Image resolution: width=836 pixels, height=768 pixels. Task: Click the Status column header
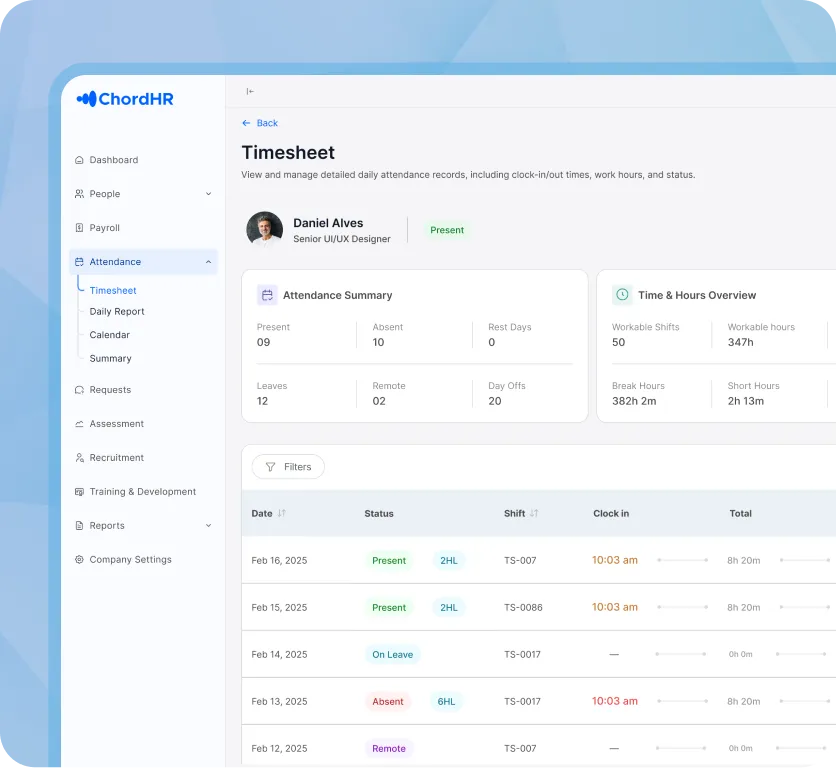pos(379,514)
